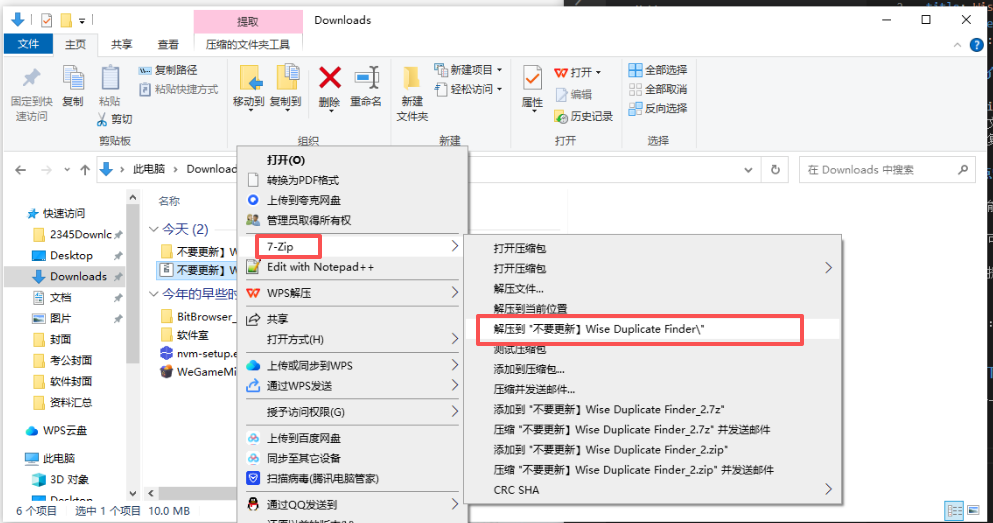Viewport: 993px width, 523px height.
Task: Open the 压缩的文件夹工具 tab
Action: coord(248,44)
